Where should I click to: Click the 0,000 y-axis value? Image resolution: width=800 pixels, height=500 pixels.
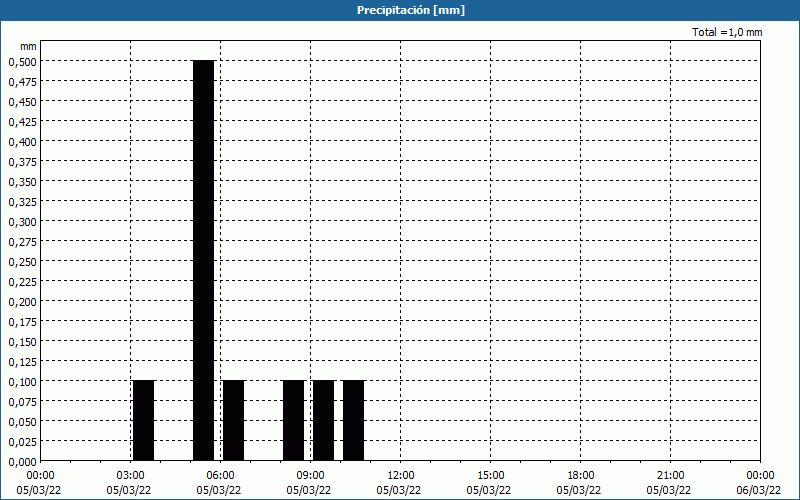coord(22,462)
